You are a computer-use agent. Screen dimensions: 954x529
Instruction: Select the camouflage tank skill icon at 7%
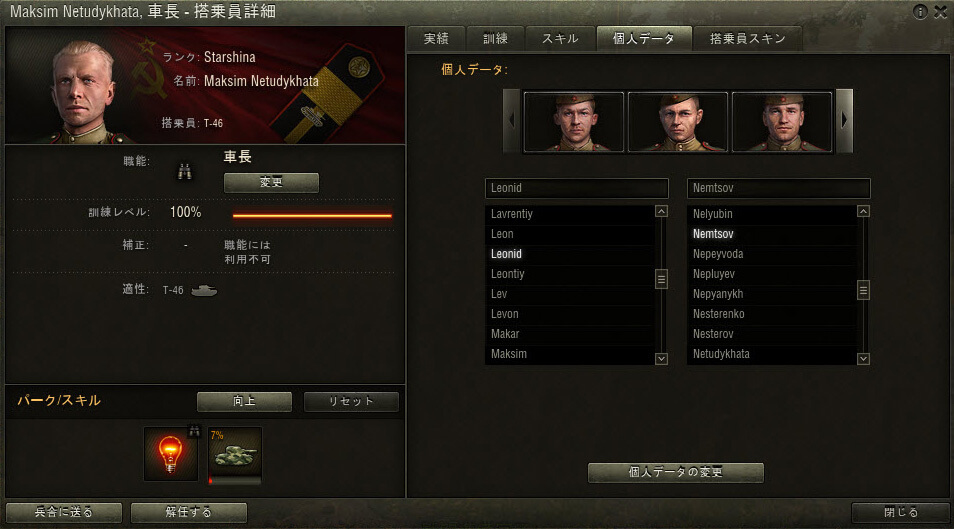(235, 455)
